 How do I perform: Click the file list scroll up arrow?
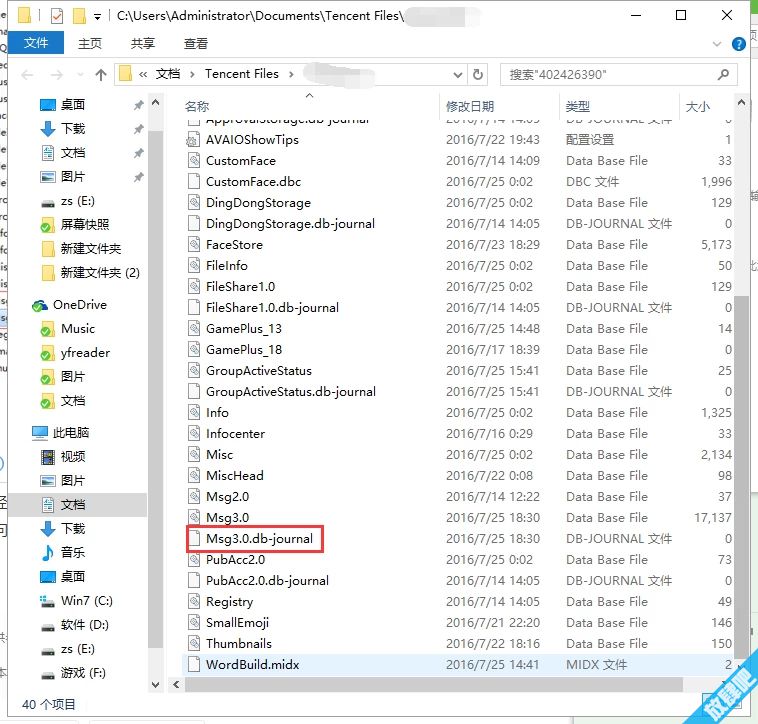click(741, 102)
